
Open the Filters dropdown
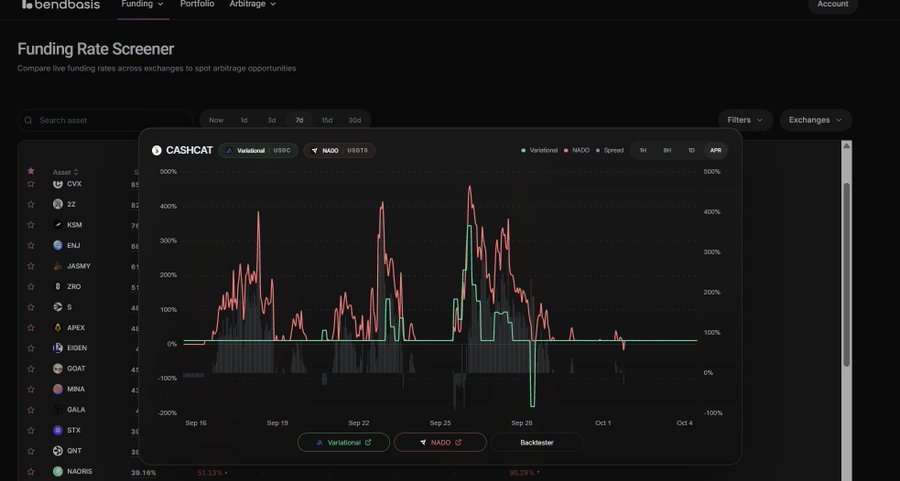pos(745,120)
